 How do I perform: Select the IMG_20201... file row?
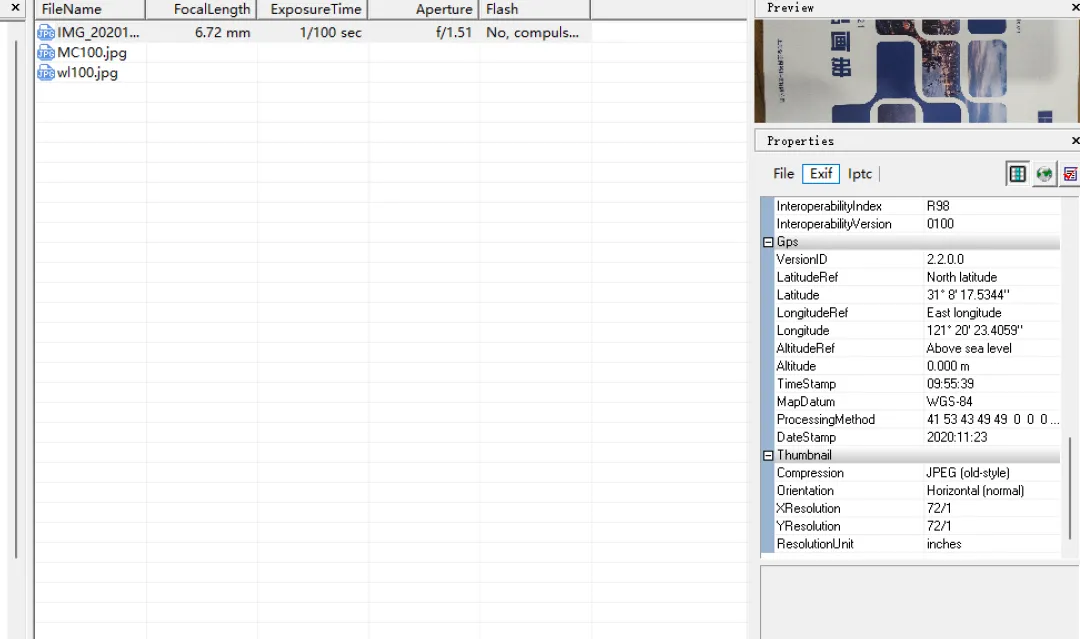[313, 32]
